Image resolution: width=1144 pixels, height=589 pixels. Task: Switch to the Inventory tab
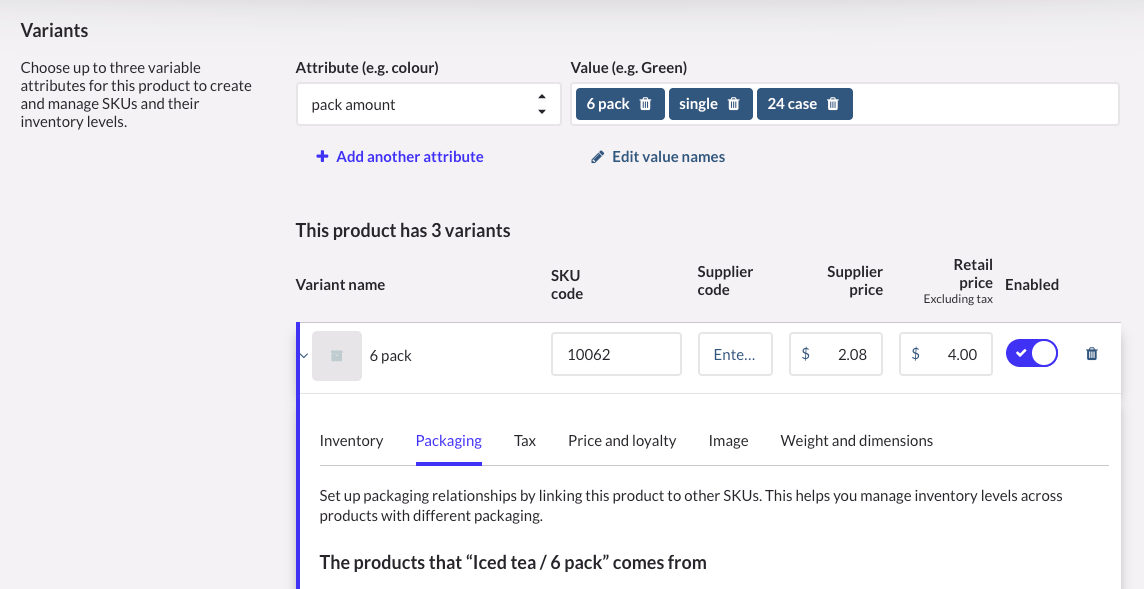tap(351, 441)
